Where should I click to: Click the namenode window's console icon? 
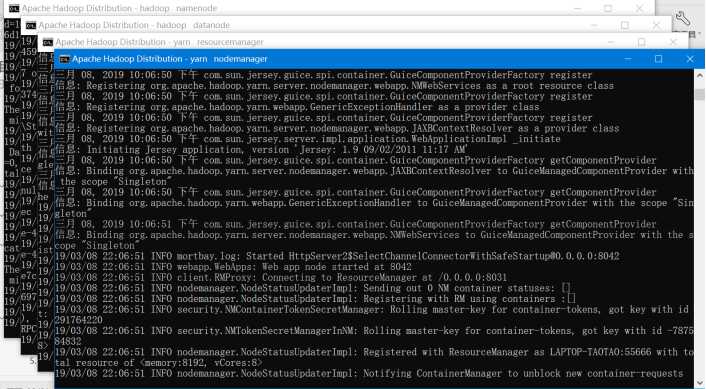pyautogui.click(x=14, y=9)
